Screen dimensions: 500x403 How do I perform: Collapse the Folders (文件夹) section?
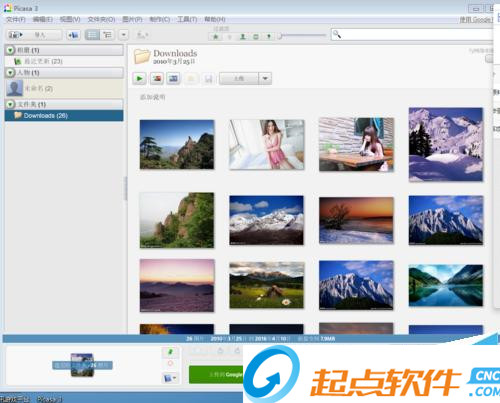pyautogui.click(x=10, y=104)
